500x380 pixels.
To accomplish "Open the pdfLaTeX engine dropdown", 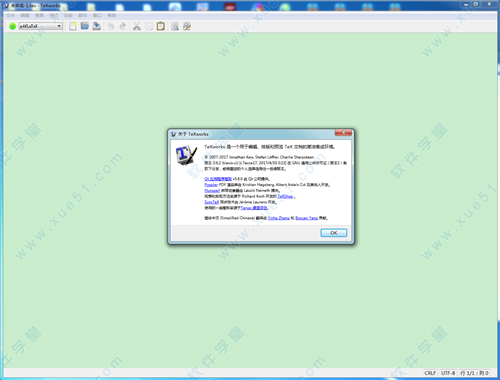I will [x=41, y=26].
